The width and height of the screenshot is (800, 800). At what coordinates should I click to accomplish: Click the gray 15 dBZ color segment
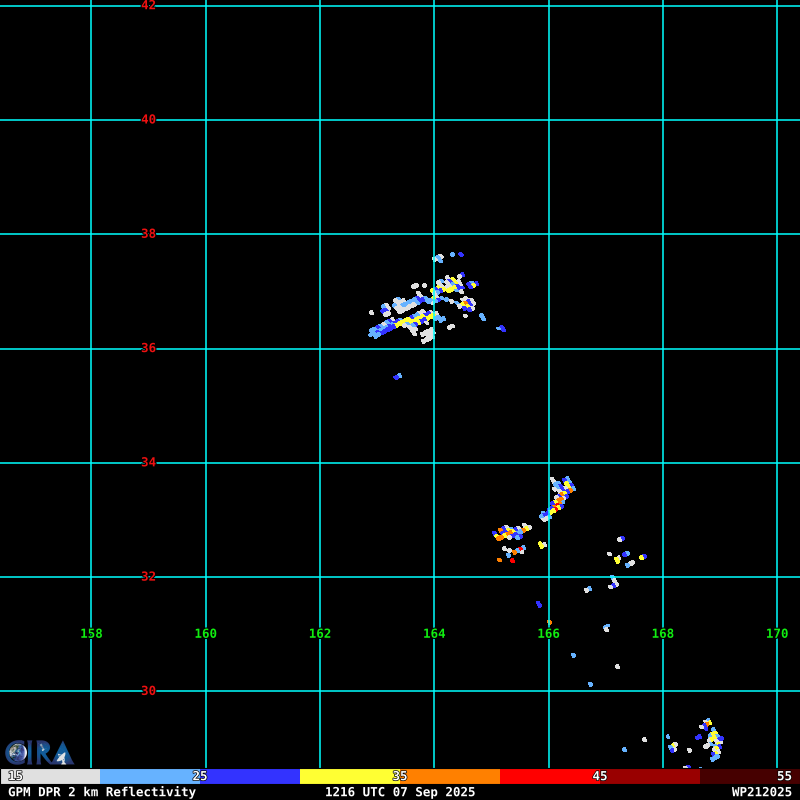tap(51, 776)
